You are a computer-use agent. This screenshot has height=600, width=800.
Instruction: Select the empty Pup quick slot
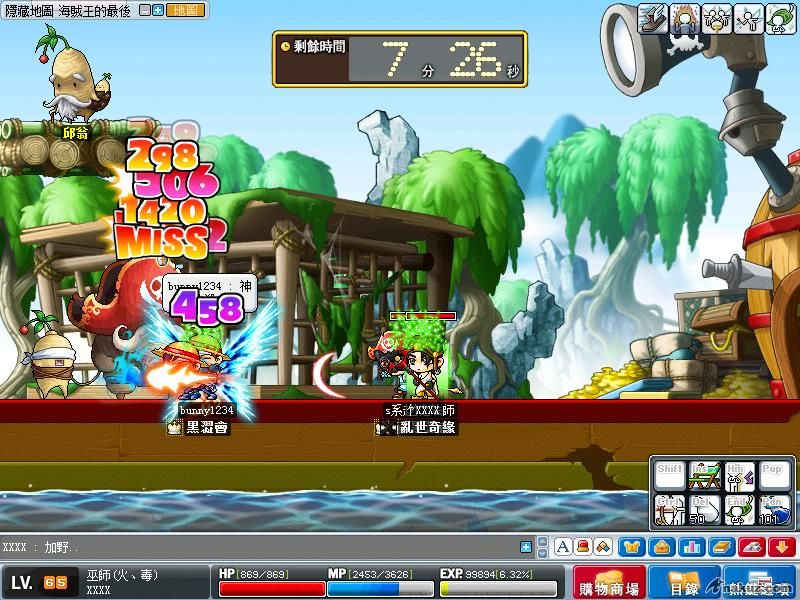point(775,476)
